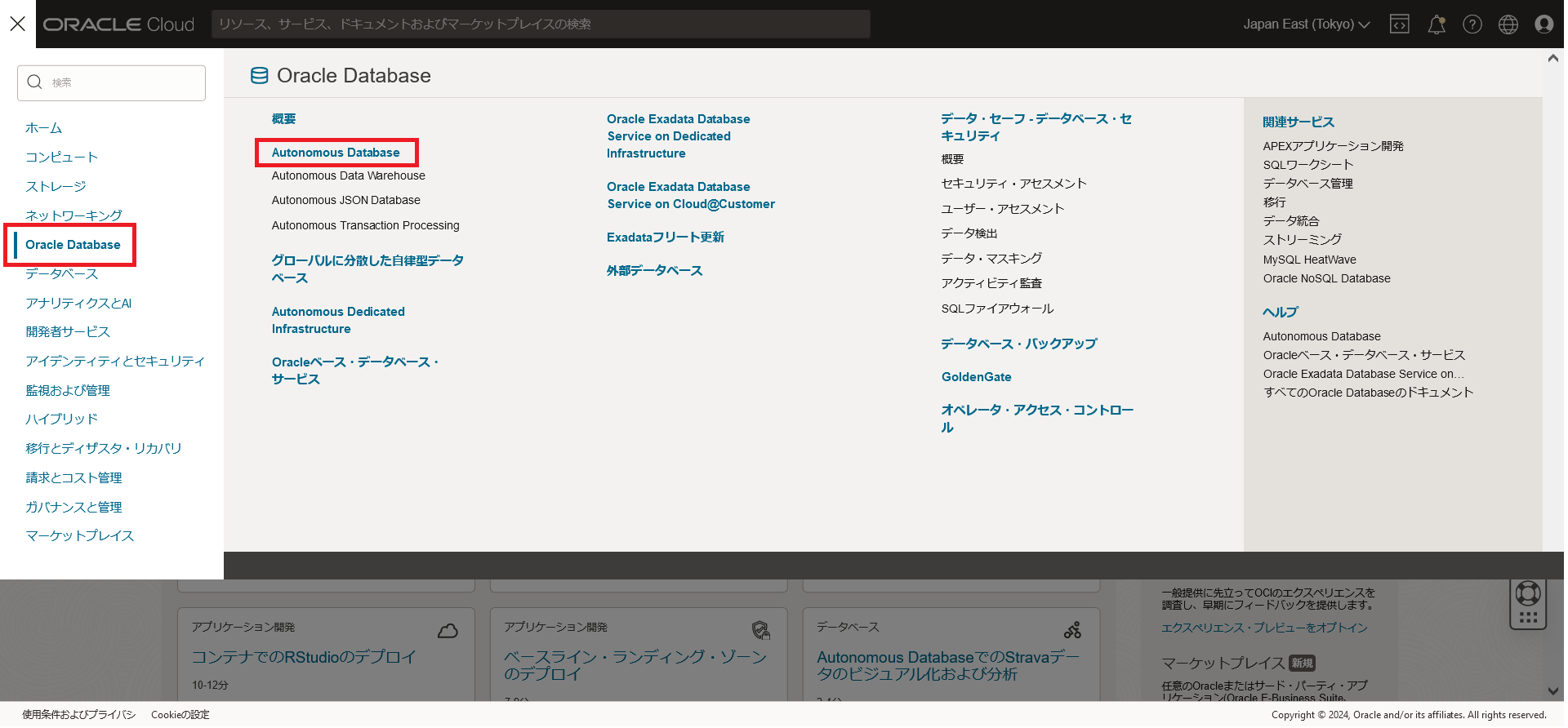Screen dimensions: 1568x728
Task: Open SQLファイアウォール
Action: click(x=997, y=309)
